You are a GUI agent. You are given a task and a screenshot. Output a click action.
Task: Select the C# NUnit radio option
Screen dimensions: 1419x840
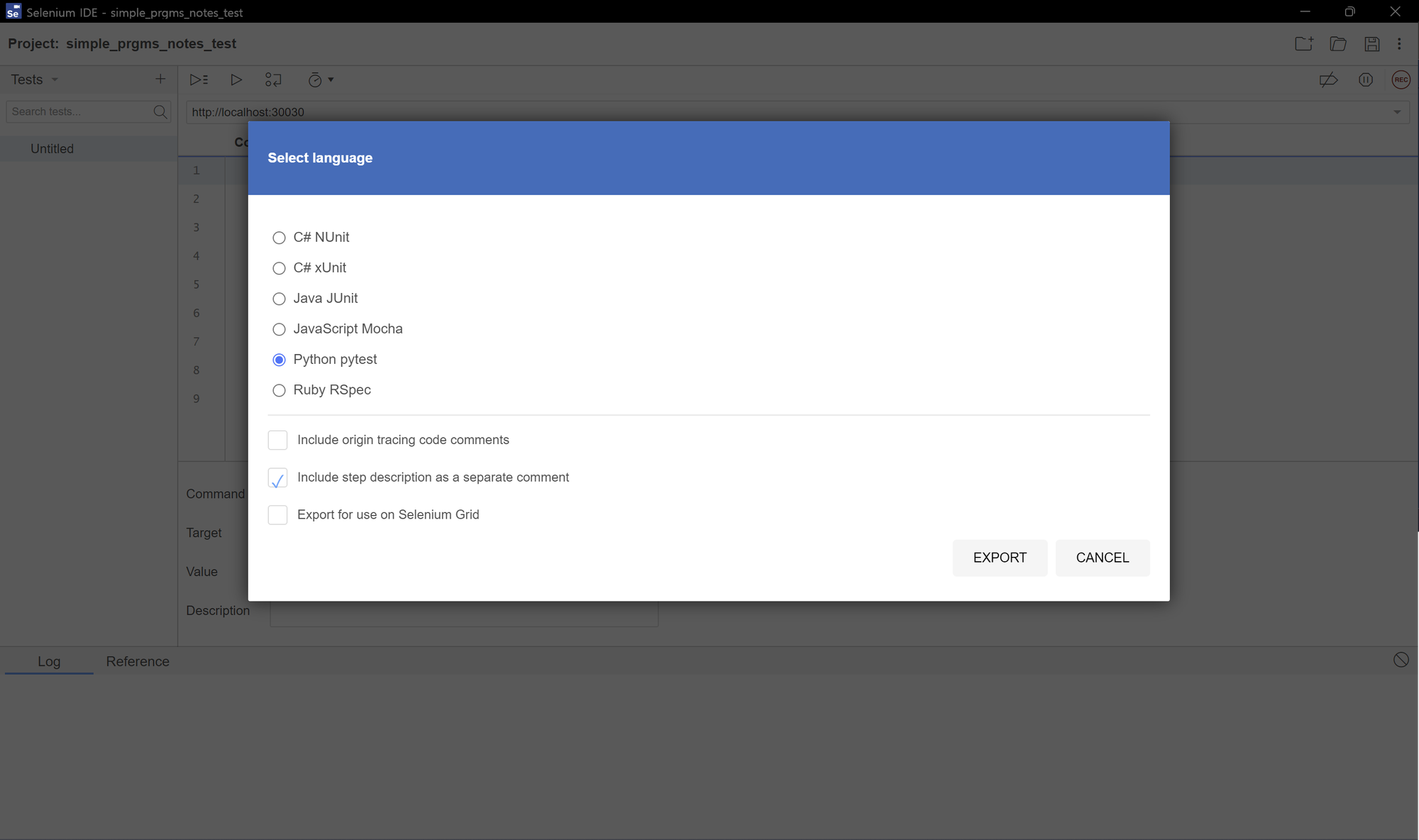(279, 238)
